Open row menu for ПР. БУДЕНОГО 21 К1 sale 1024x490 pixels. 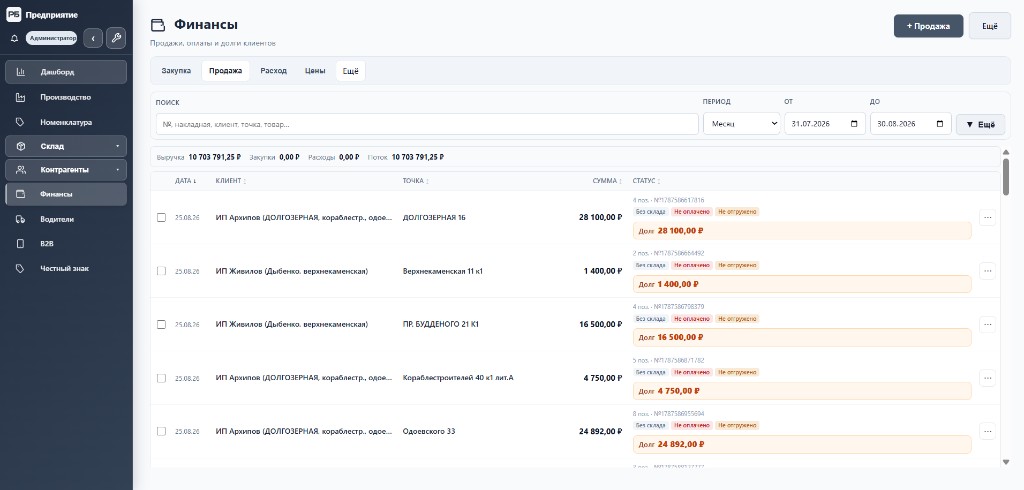click(987, 325)
